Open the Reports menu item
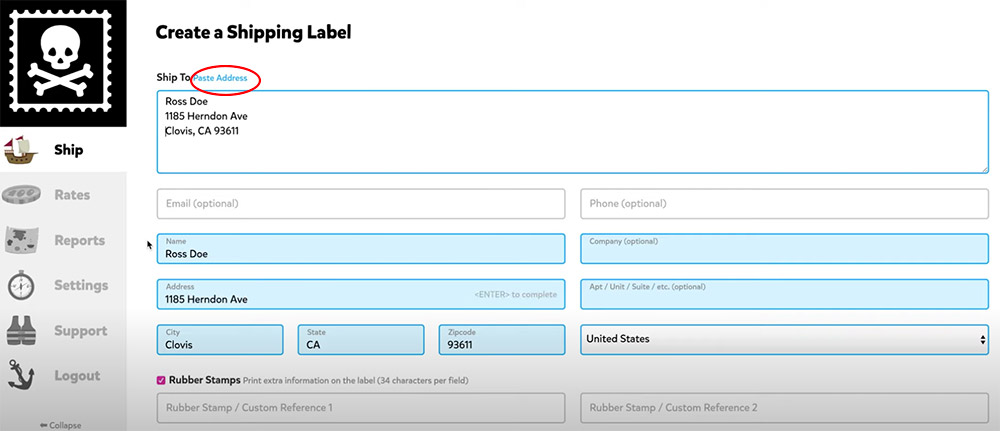The height and width of the screenshot is (431, 1000). (x=79, y=240)
